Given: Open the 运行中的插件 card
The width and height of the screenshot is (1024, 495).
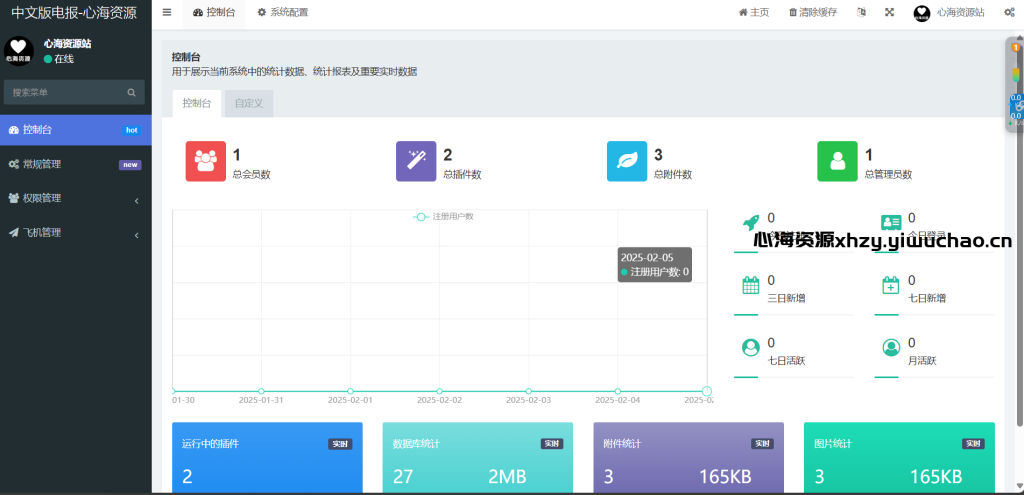Looking at the screenshot, I should pyautogui.click(x=266, y=458).
